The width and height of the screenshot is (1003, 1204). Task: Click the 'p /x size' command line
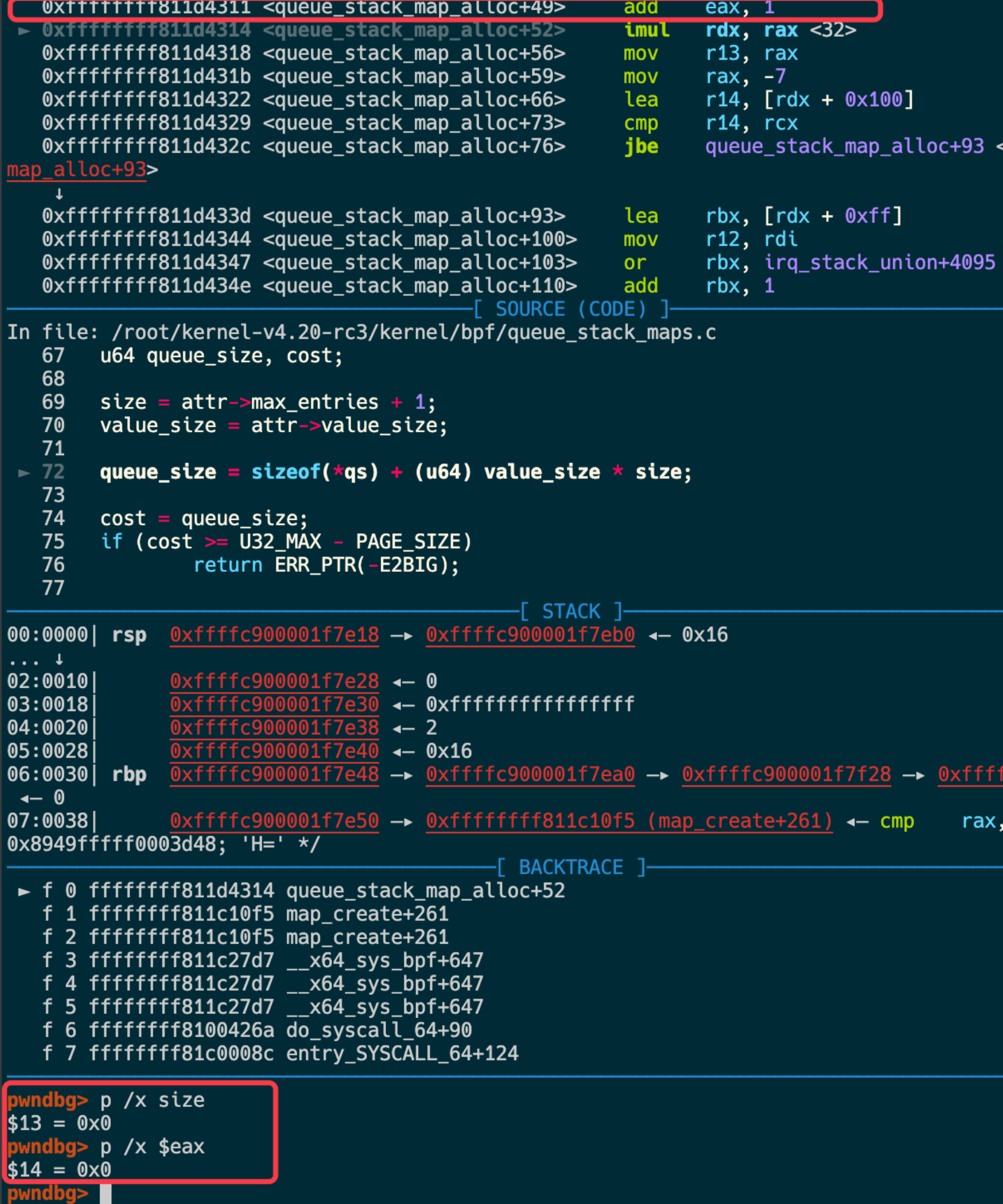105,1100
